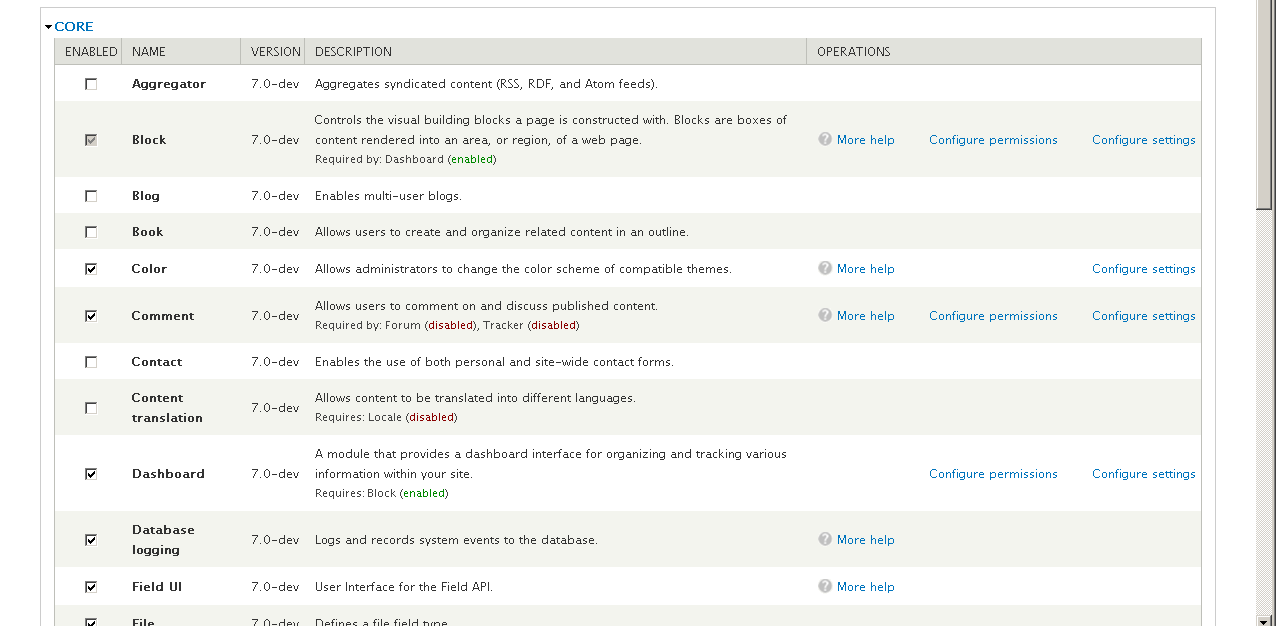Viewport: 1276px width, 626px height.
Task: Open Configure permissions for Block
Action: (x=993, y=140)
